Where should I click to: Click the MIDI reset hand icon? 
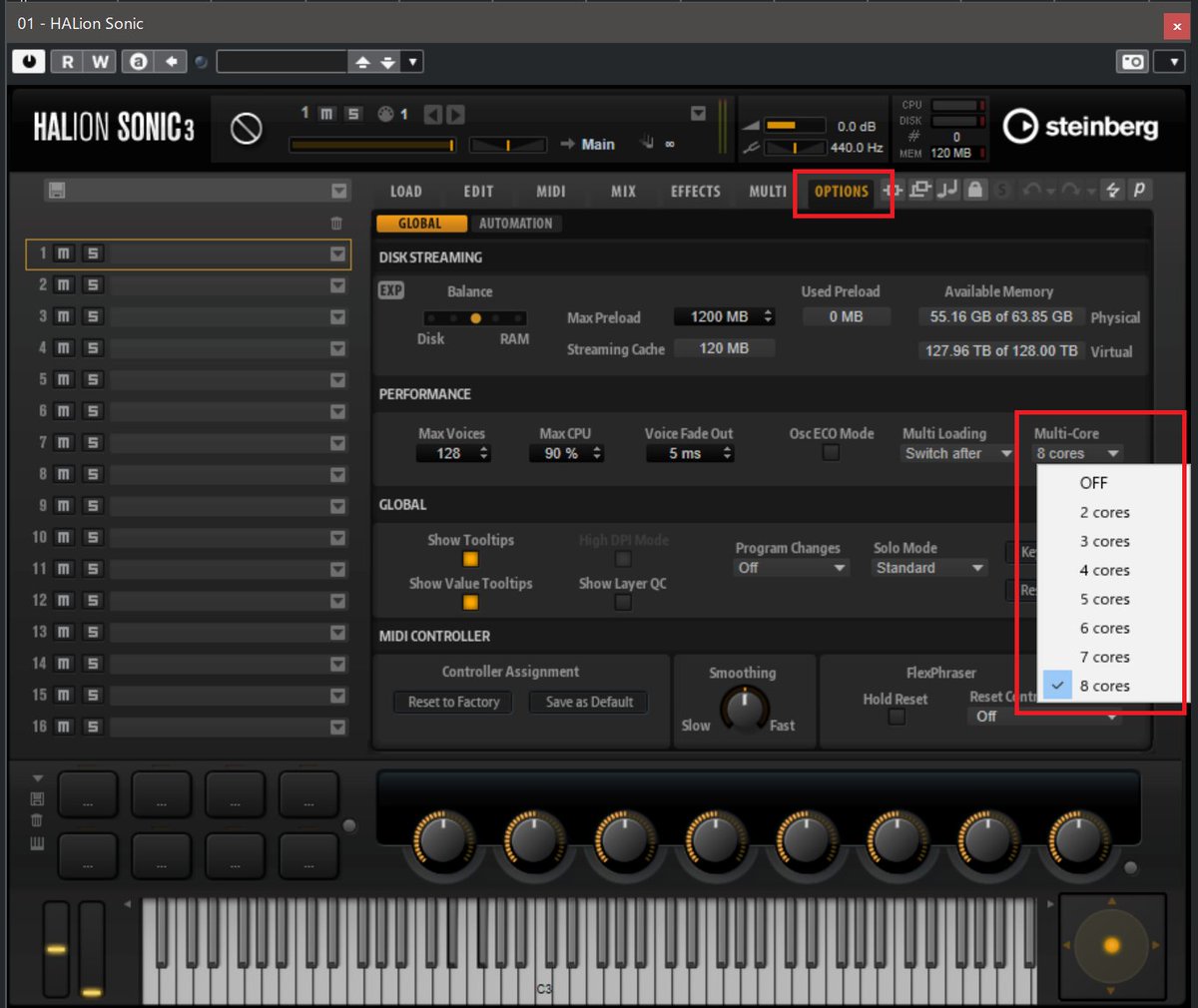click(646, 144)
